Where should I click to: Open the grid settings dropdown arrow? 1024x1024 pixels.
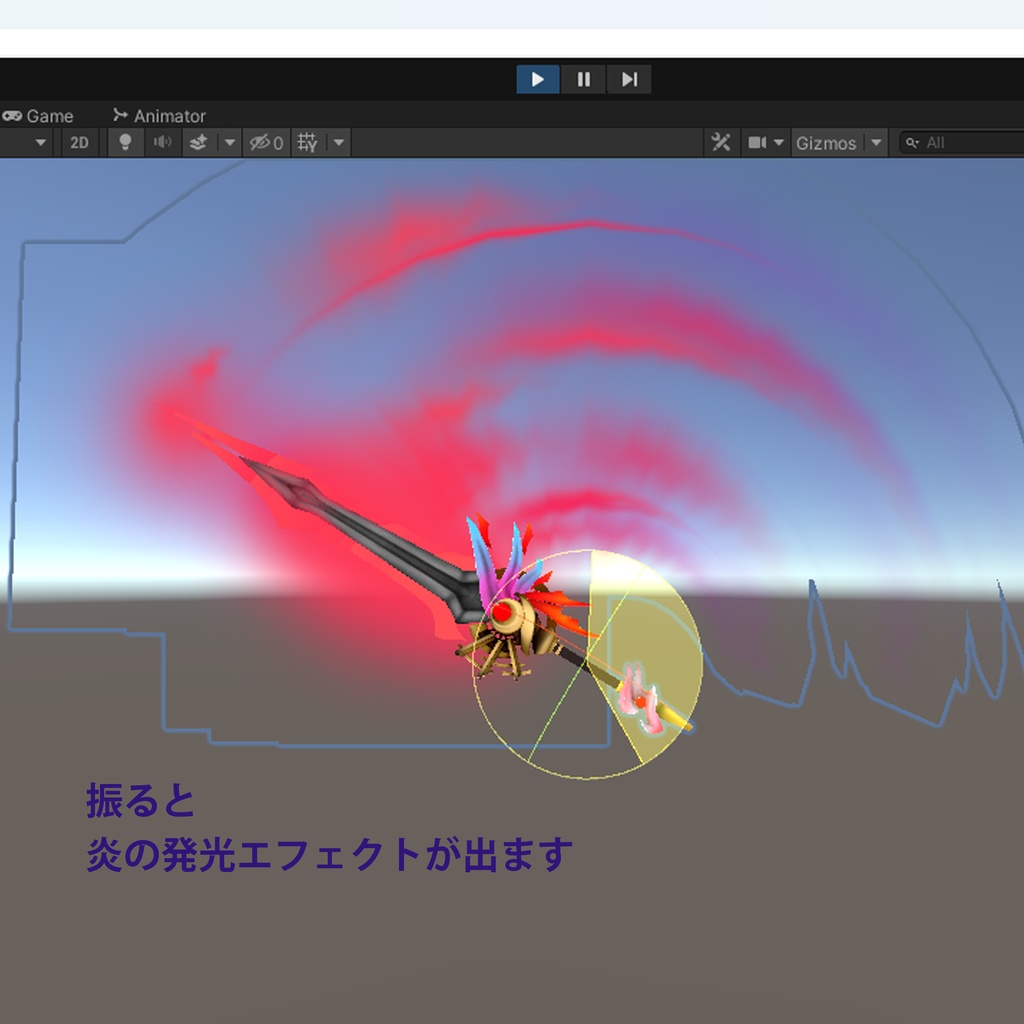336,142
